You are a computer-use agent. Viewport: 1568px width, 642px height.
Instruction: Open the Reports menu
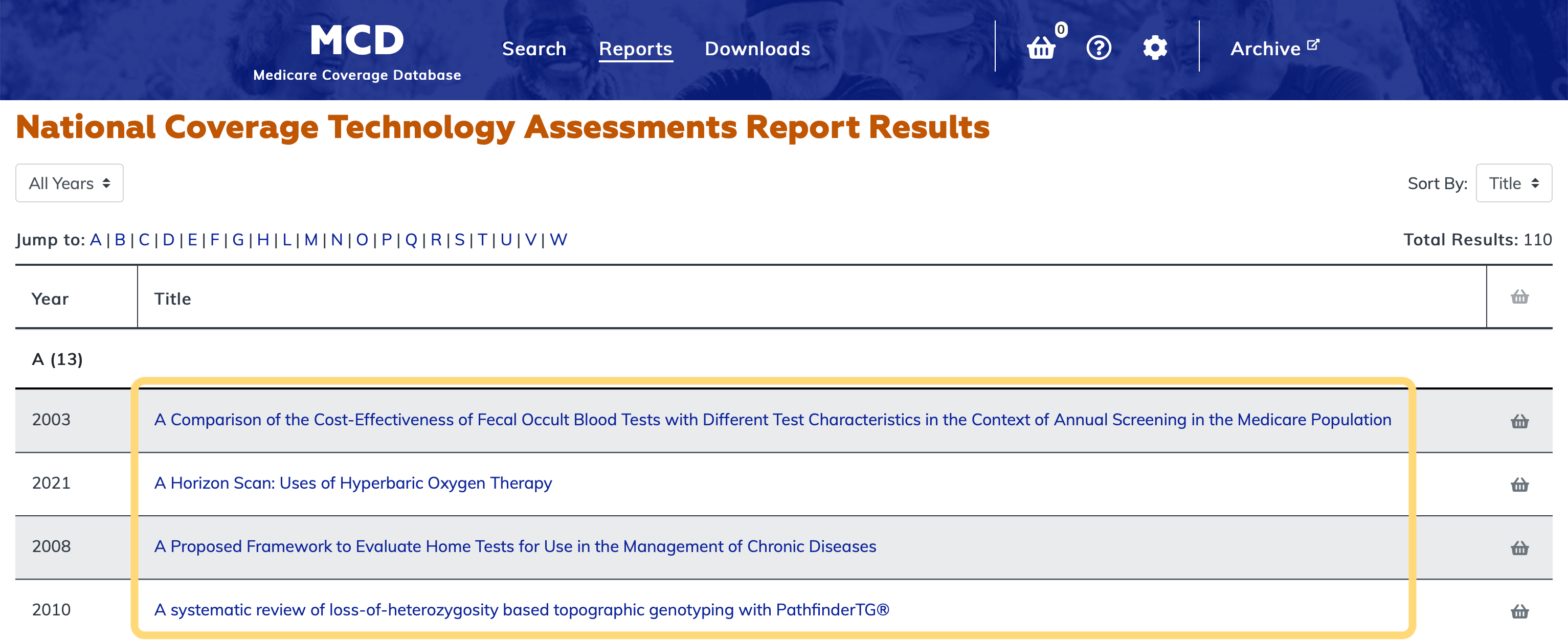click(x=636, y=49)
